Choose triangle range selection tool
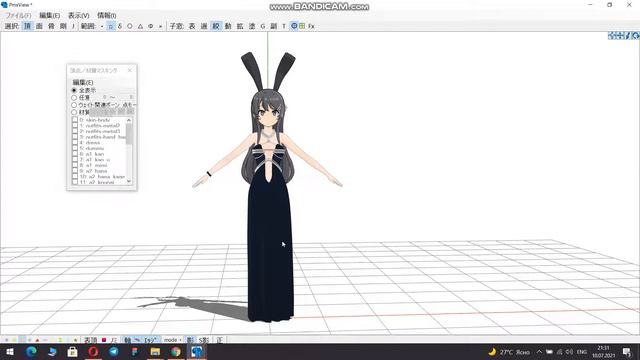Screen dimensions: 640x360 click(140, 26)
